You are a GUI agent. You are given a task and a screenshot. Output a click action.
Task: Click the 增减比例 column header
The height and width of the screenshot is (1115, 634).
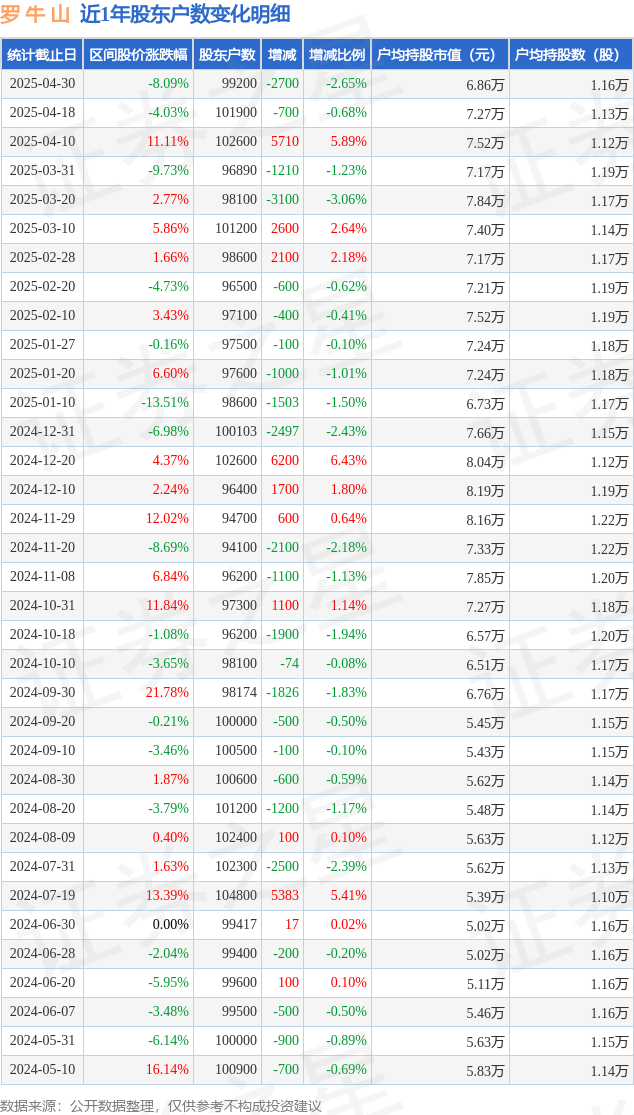tap(337, 55)
